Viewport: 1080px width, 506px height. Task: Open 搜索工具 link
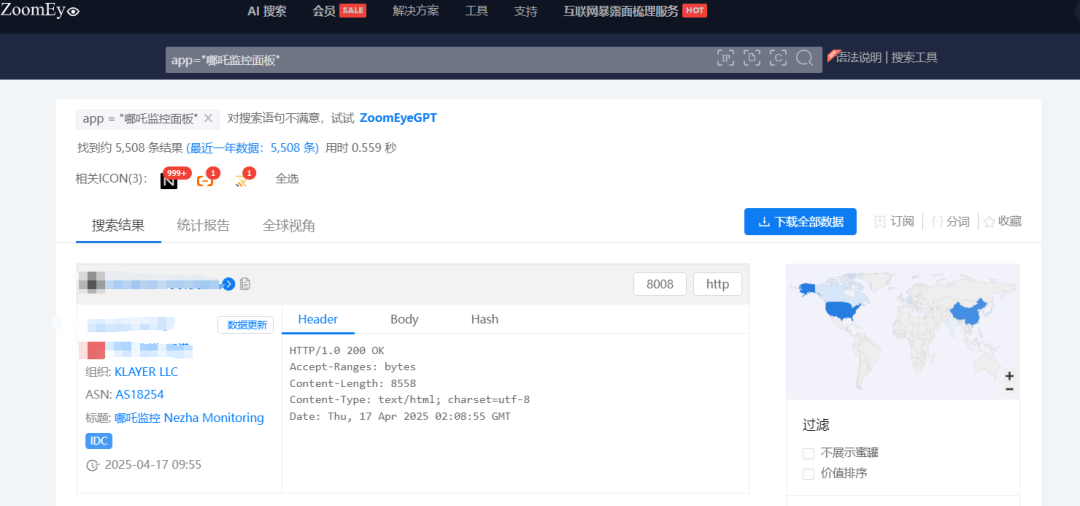[915, 58]
